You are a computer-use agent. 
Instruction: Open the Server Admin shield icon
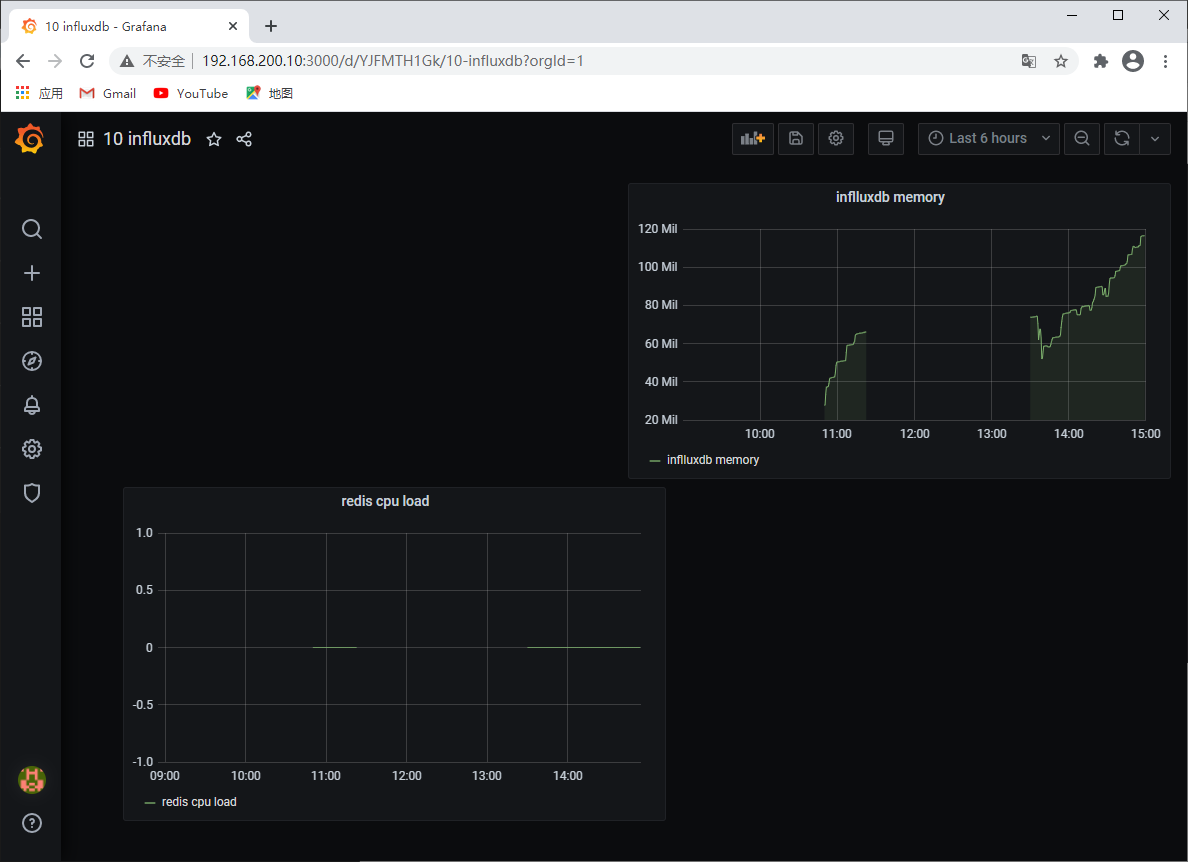point(32,493)
